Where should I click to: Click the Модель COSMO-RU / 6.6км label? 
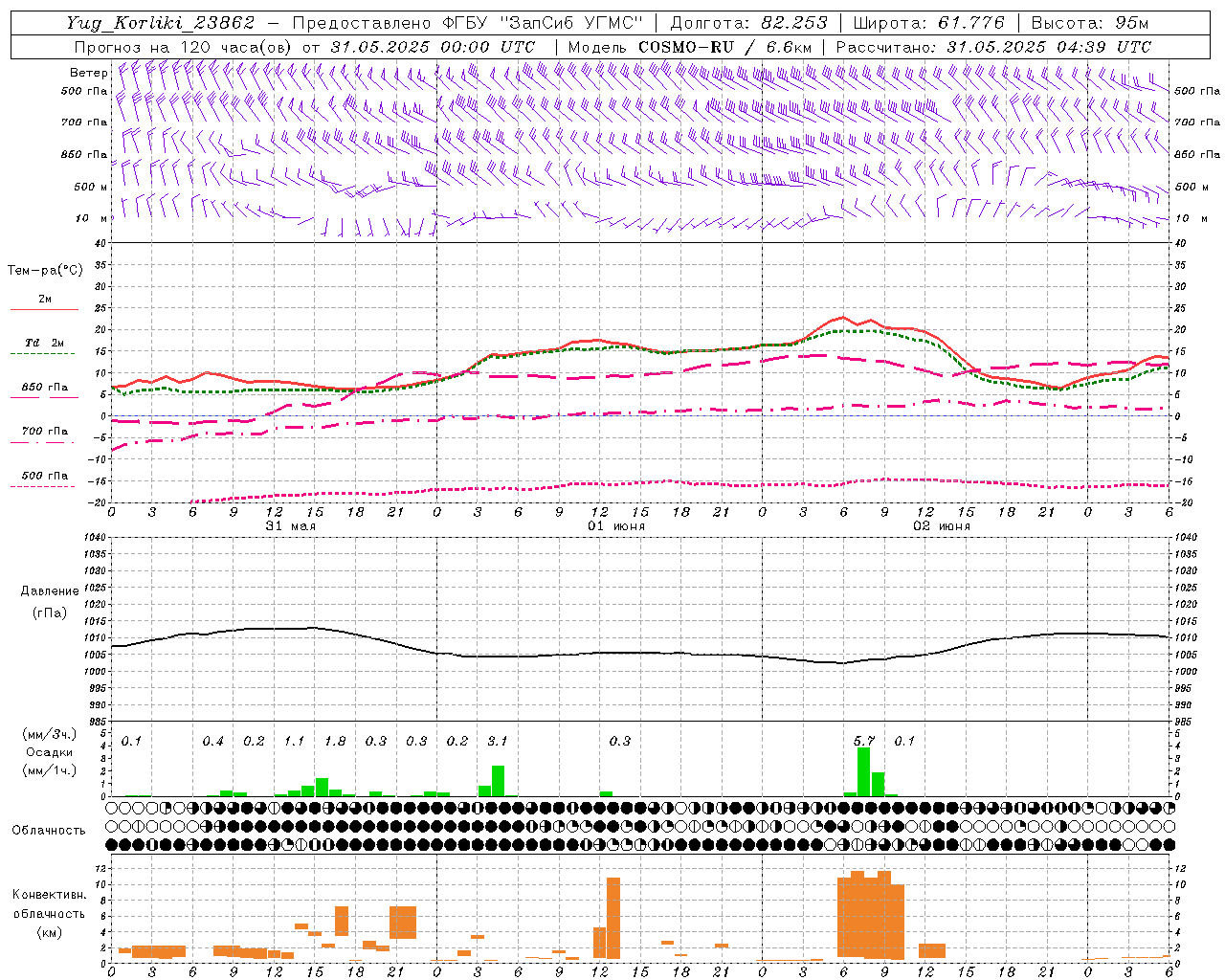pyautogui.click(x=690, y=47)
